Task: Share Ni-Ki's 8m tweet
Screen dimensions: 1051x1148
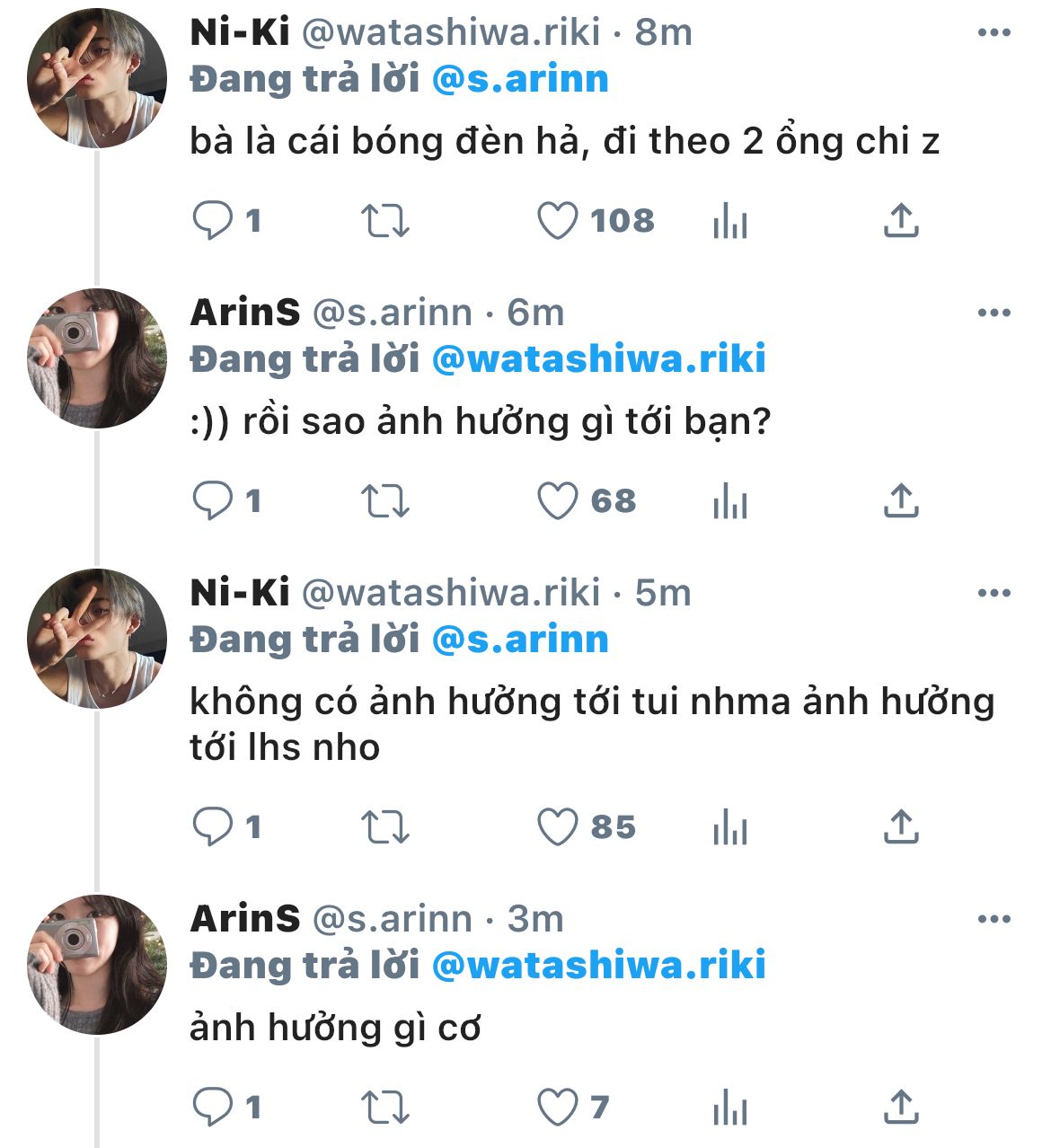Action: click(901, 221)
